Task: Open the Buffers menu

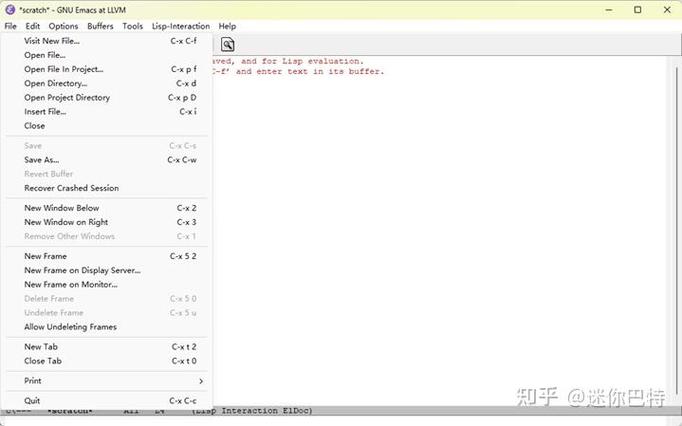Action: [100, 26]
